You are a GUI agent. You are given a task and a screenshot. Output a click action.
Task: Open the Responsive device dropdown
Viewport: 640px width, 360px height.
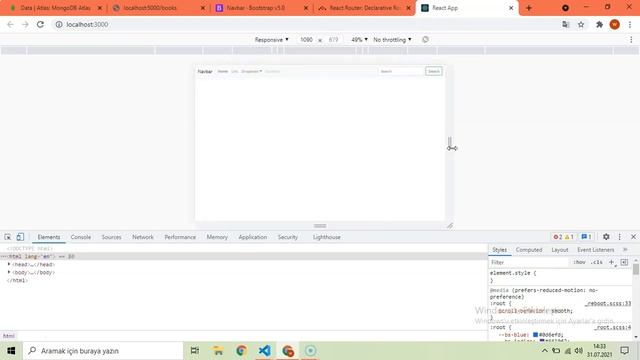tap(271, 40)
